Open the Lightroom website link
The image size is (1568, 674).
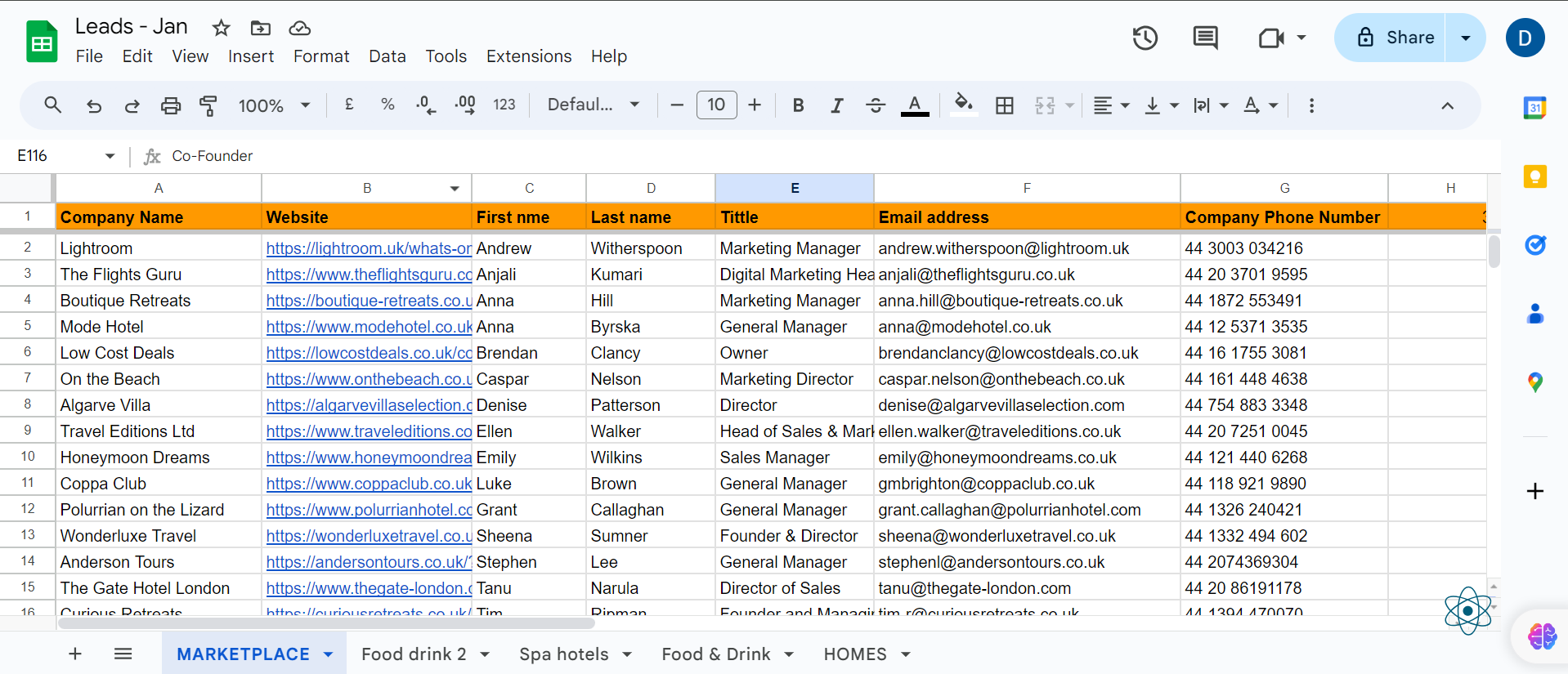[369, 248]
